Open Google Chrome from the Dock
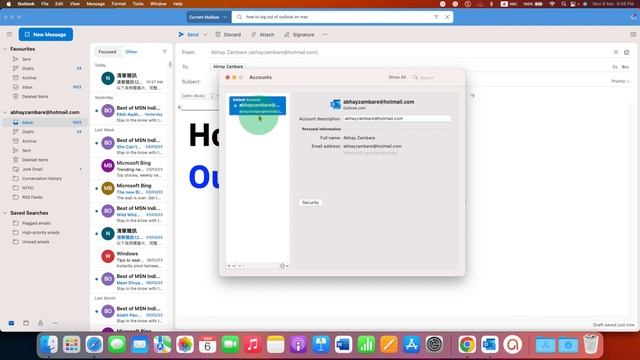The height and width of the screenshot is (360, 640). (467, 345)
